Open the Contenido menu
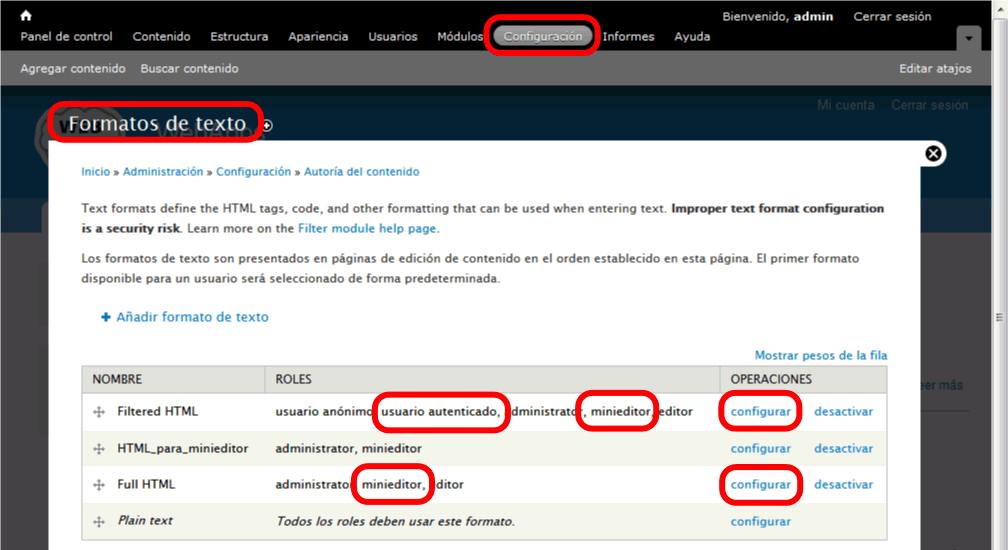Screen dimensions: 1008x550 click(161, 37)
